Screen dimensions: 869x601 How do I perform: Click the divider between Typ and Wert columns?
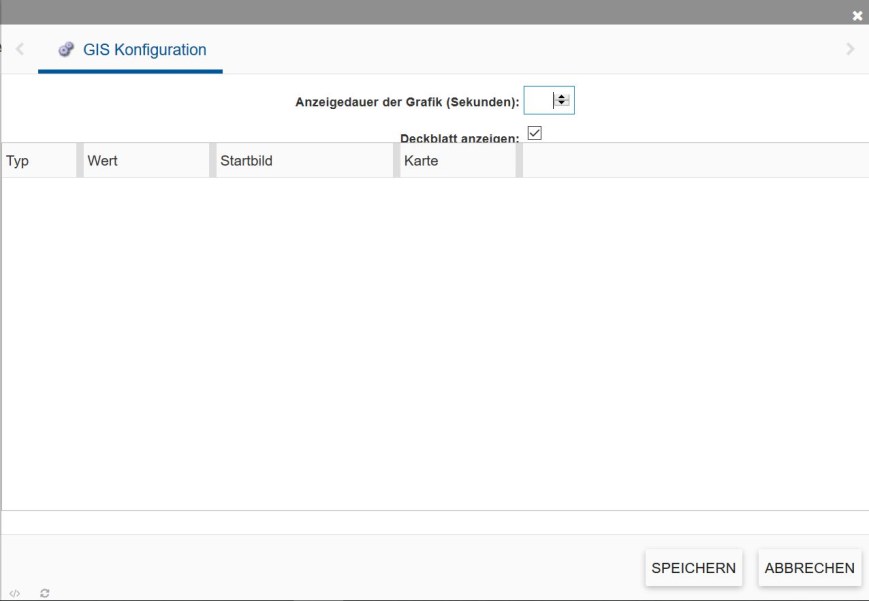(x=80, y=161)
